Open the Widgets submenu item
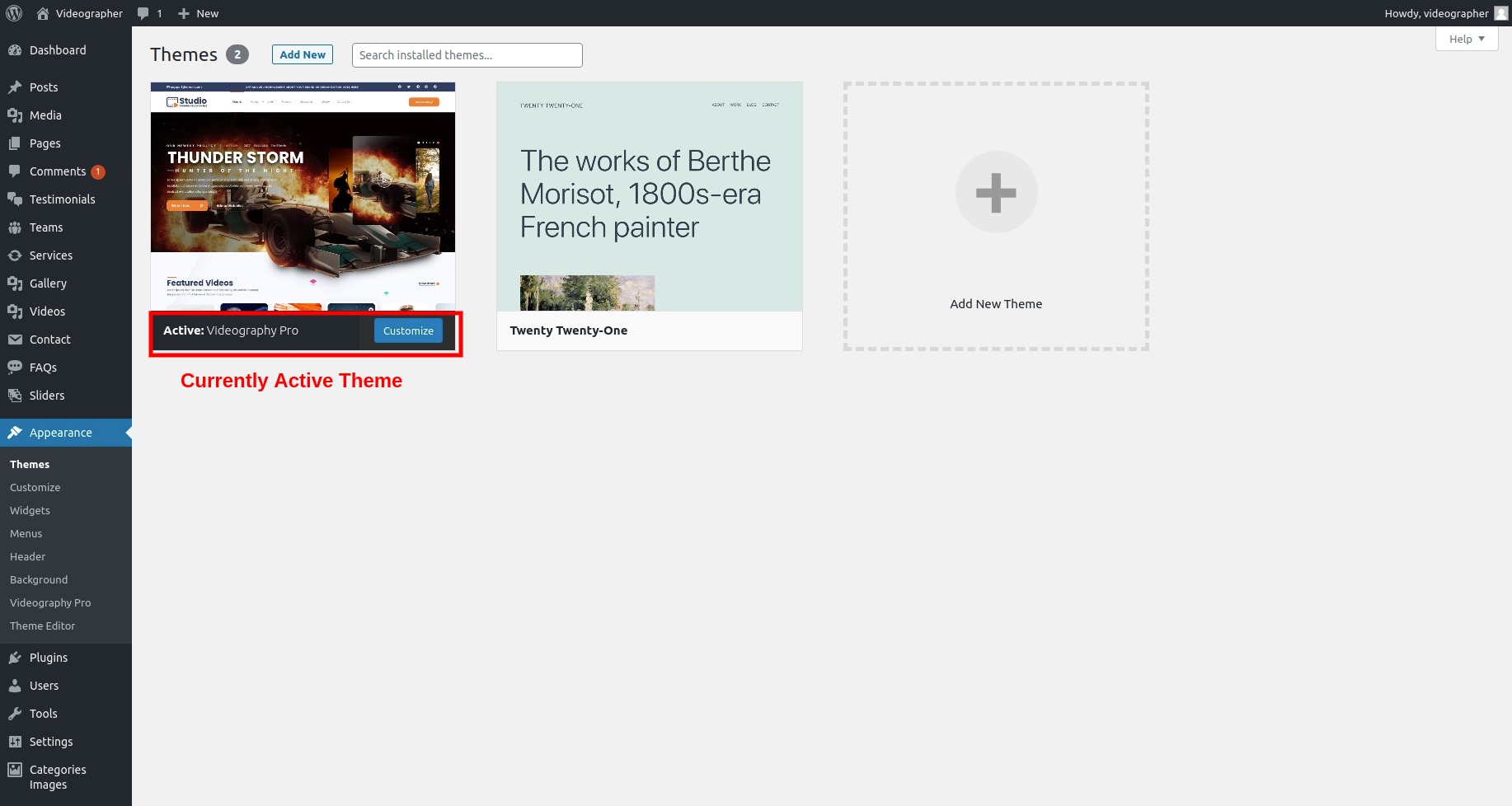 coord(30,511)
